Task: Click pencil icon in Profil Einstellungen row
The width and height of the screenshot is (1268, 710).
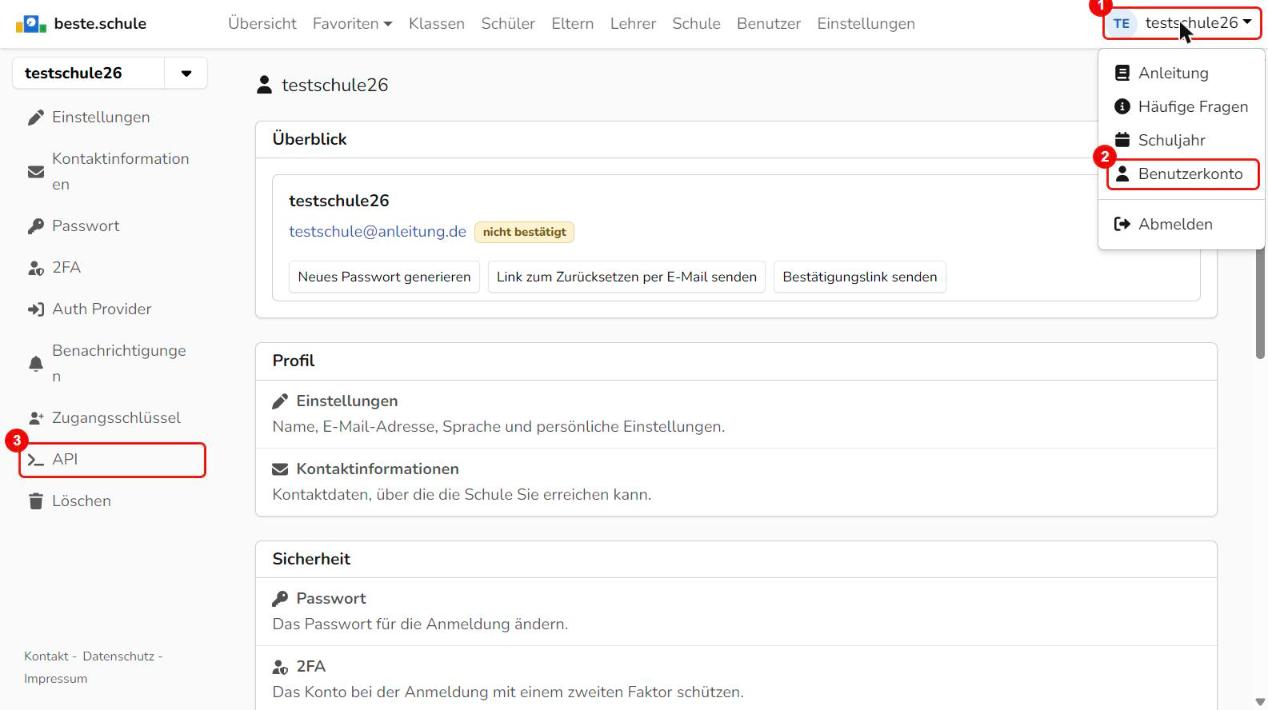Action: [280, 401]
